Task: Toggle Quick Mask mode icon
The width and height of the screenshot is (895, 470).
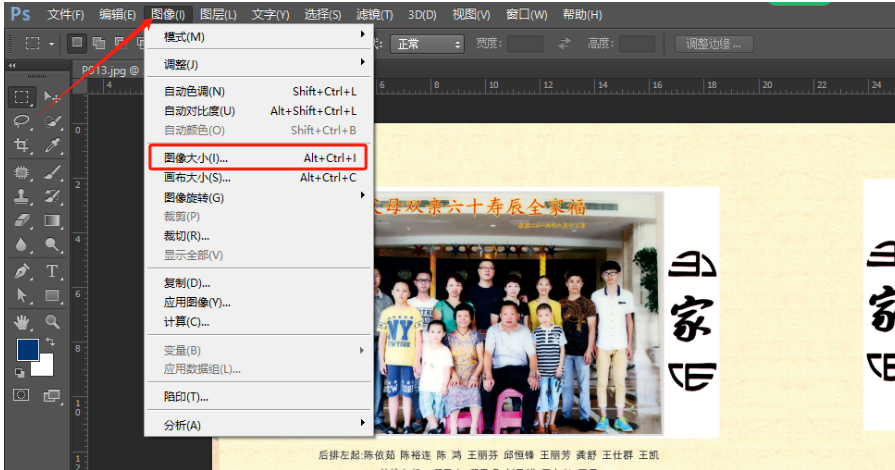Action: [21, 395]
